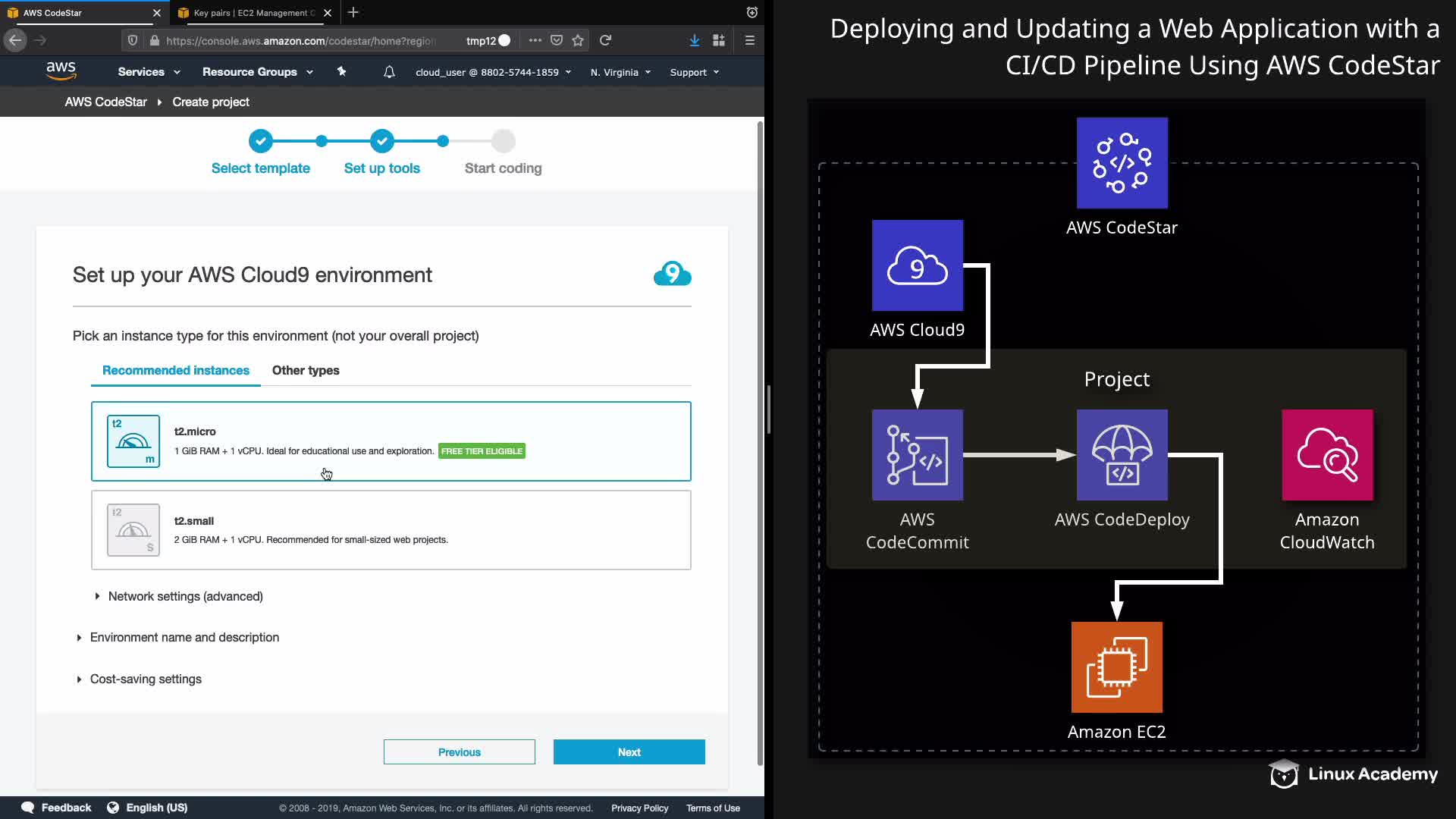The width and height of the screenshot is (1456, 819).
Task: Click the Select template step circle
Action: (260, 141)
